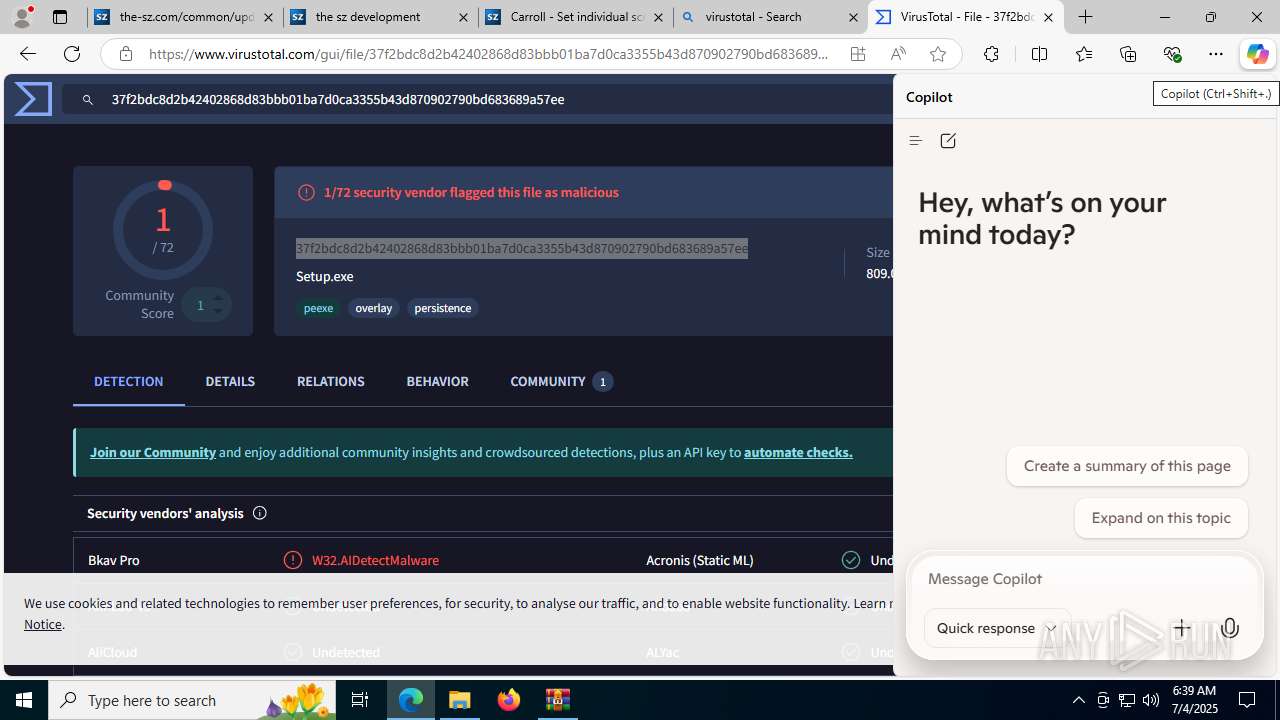Open Browser essentials icon
Screen dimensions: 1280x720
point(1172,54)
